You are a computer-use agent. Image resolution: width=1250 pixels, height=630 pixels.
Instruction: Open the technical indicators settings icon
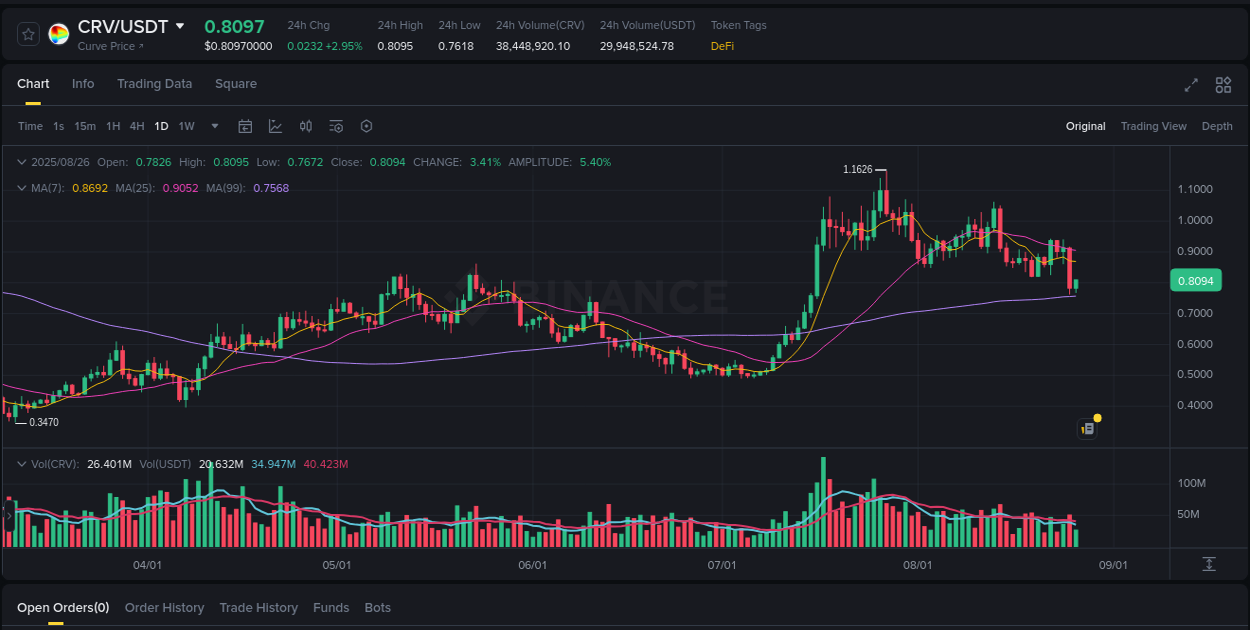(336, 126)
